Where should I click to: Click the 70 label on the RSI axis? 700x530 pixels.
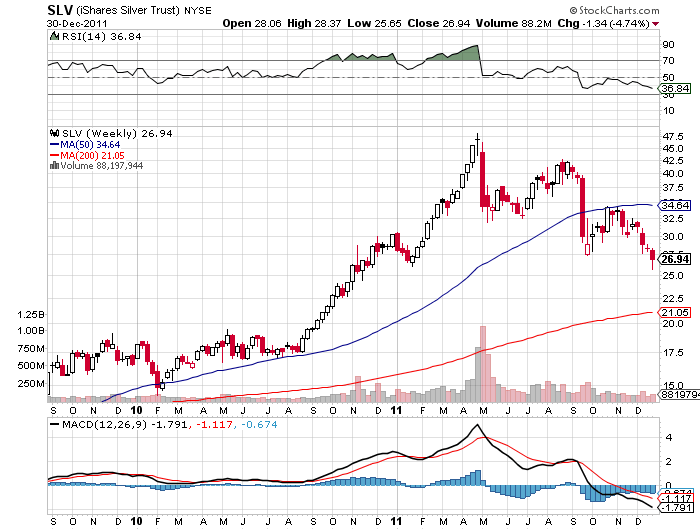[x=668, y=61]
